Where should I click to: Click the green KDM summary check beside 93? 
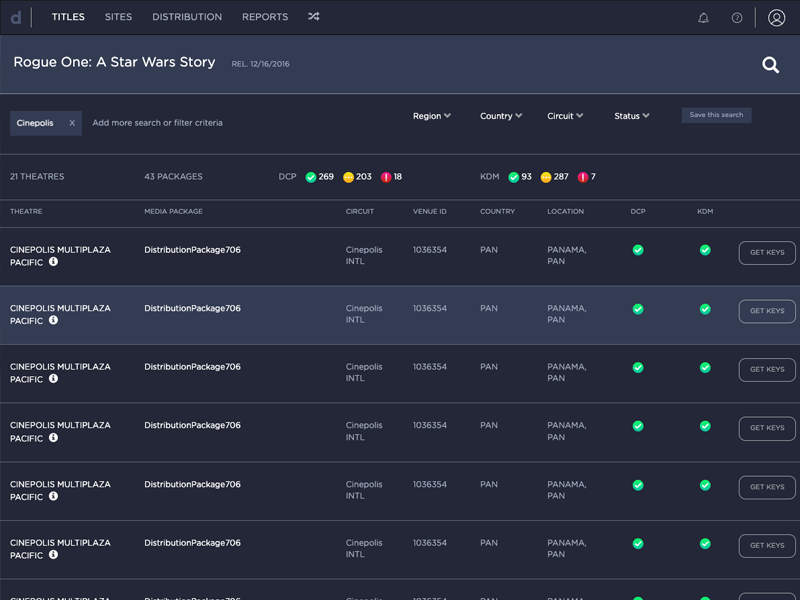pos(514,177)
